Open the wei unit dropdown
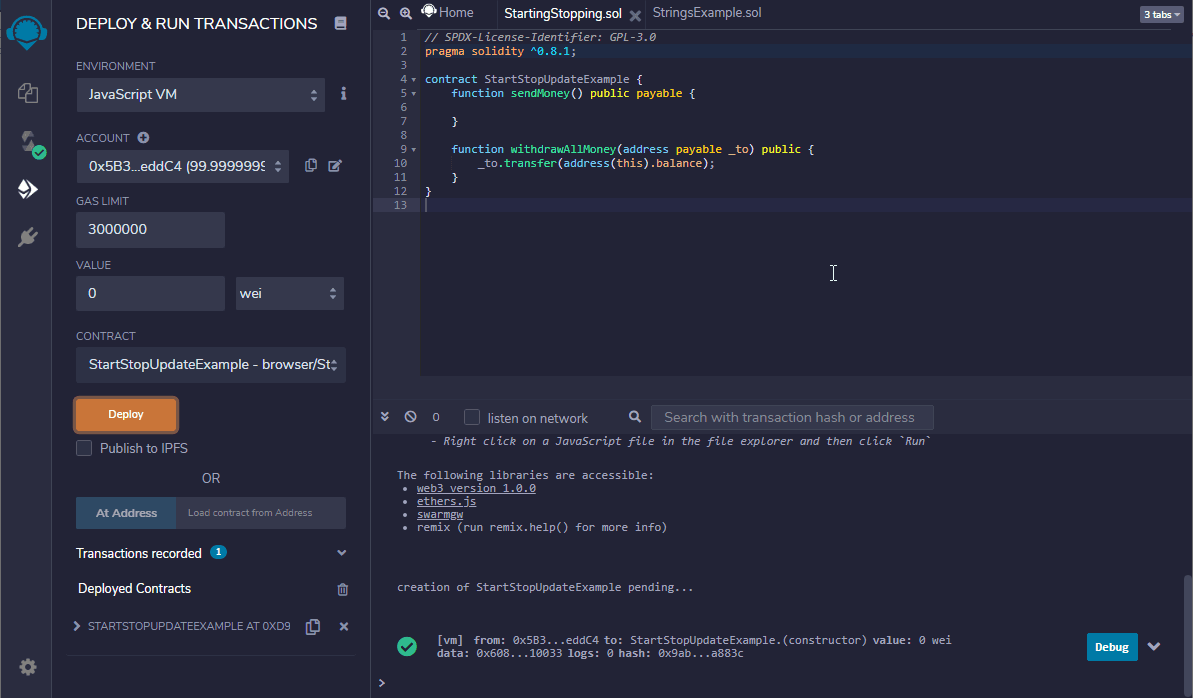1193x698 pixels. click(x=290, y=293)
